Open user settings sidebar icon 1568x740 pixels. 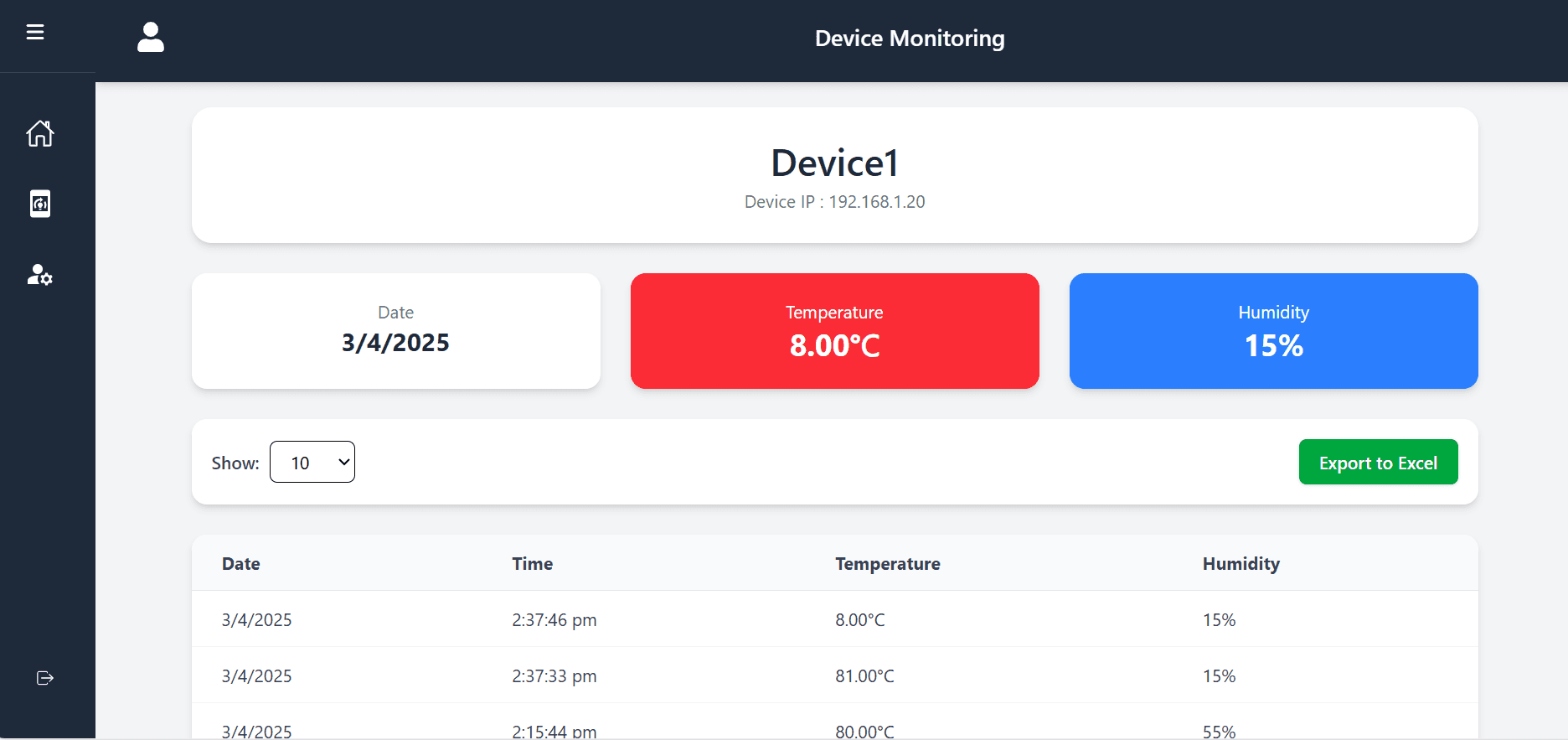click(x=40, y=275)
